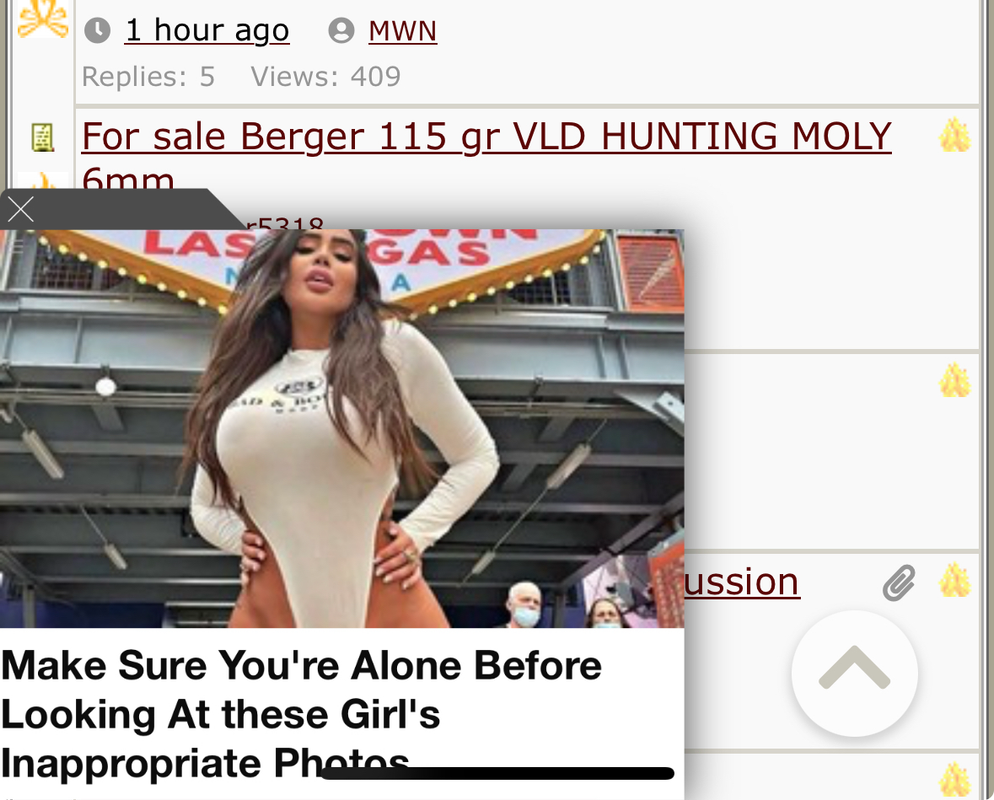The height and width of the screenshot is (800, 994).
Task: Open the 'Make Sure You're Alone' ad headline
Action: (302, 714)
